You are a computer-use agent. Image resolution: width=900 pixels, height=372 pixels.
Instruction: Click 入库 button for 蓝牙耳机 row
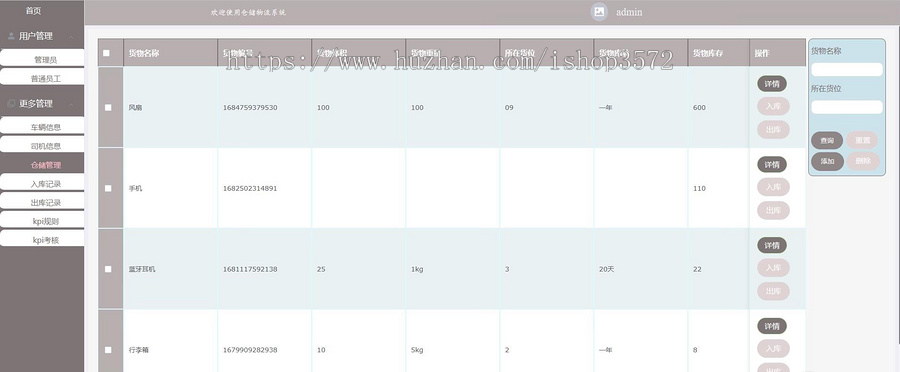[x=773, y=268]
